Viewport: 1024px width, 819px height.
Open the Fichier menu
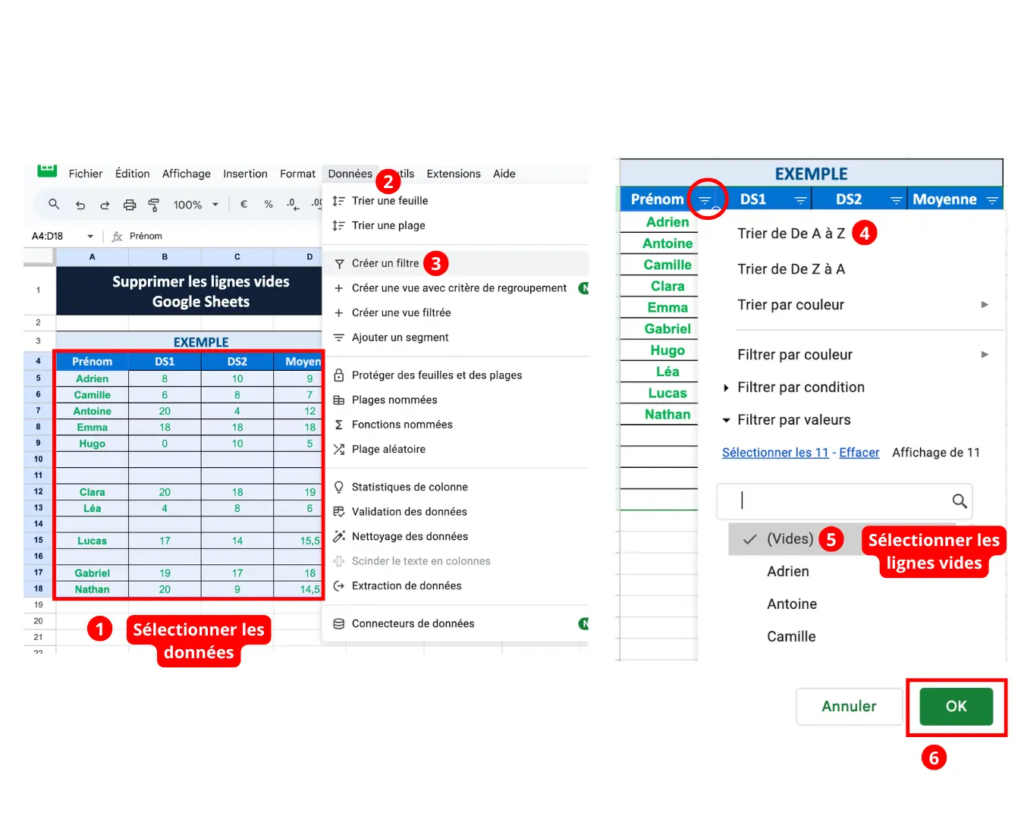pyautogui.click(x=86, y=174)
